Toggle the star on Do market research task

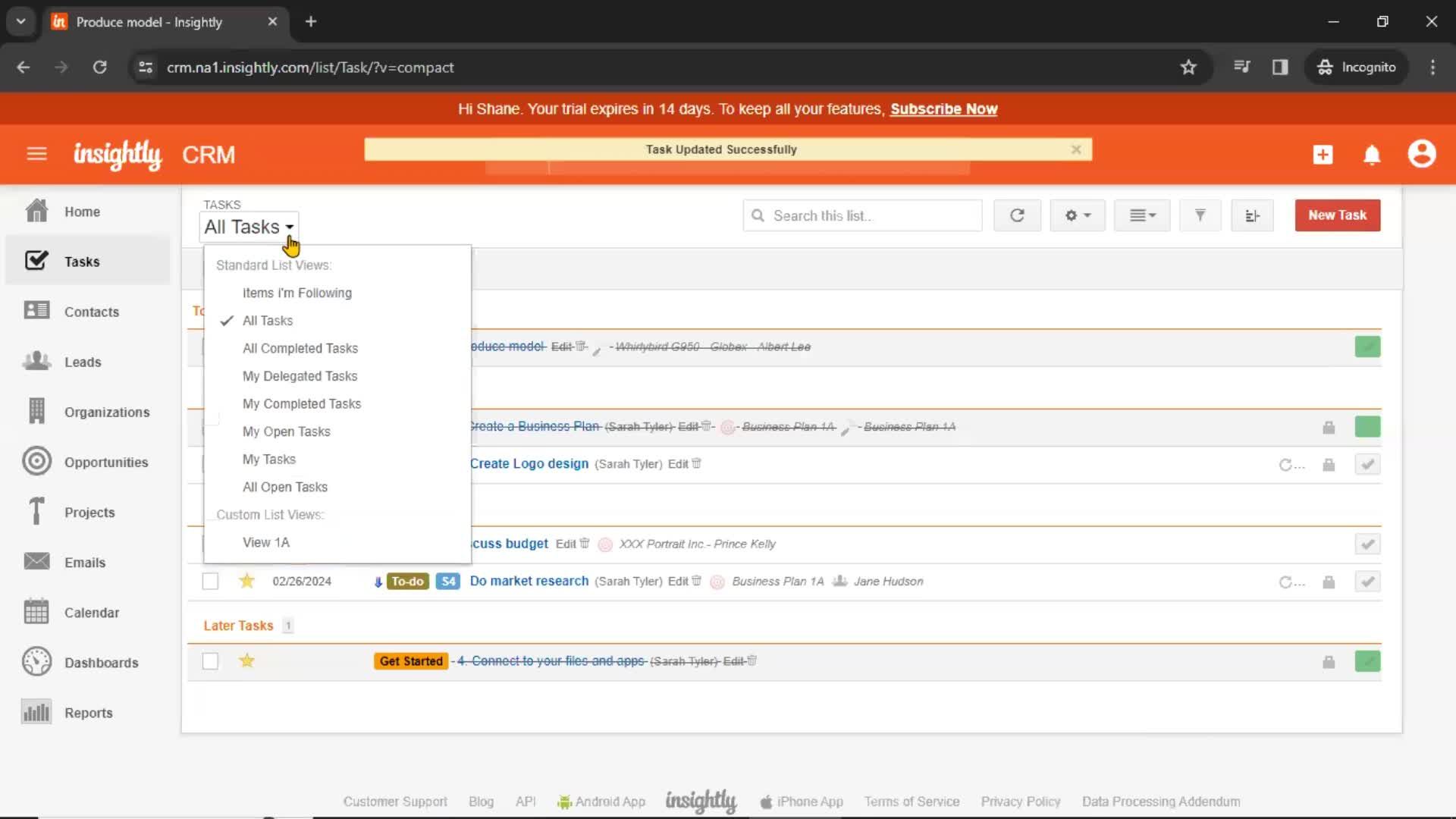[x=246, y=580]
